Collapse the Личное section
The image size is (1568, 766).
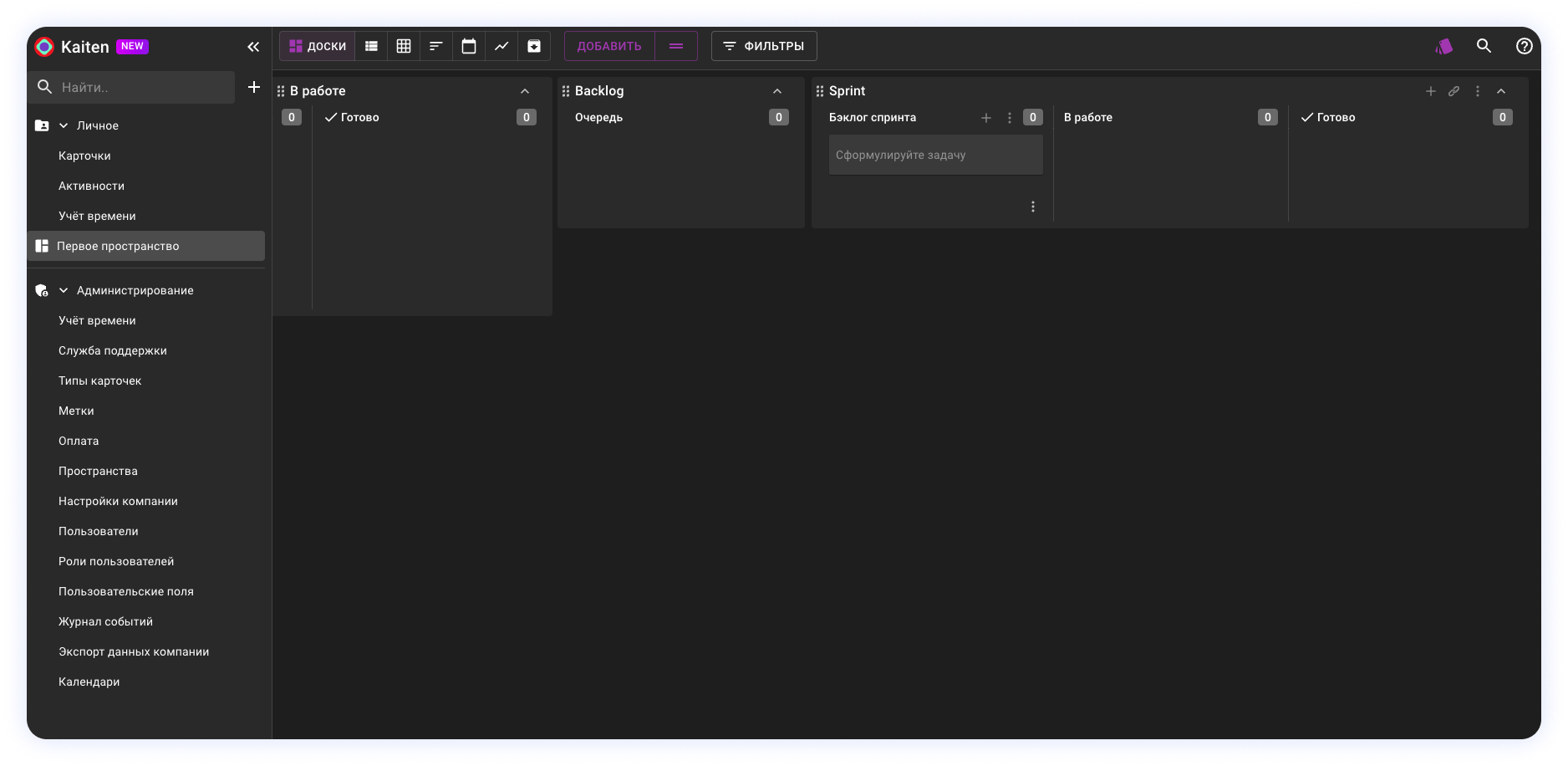tap(64, 125)
